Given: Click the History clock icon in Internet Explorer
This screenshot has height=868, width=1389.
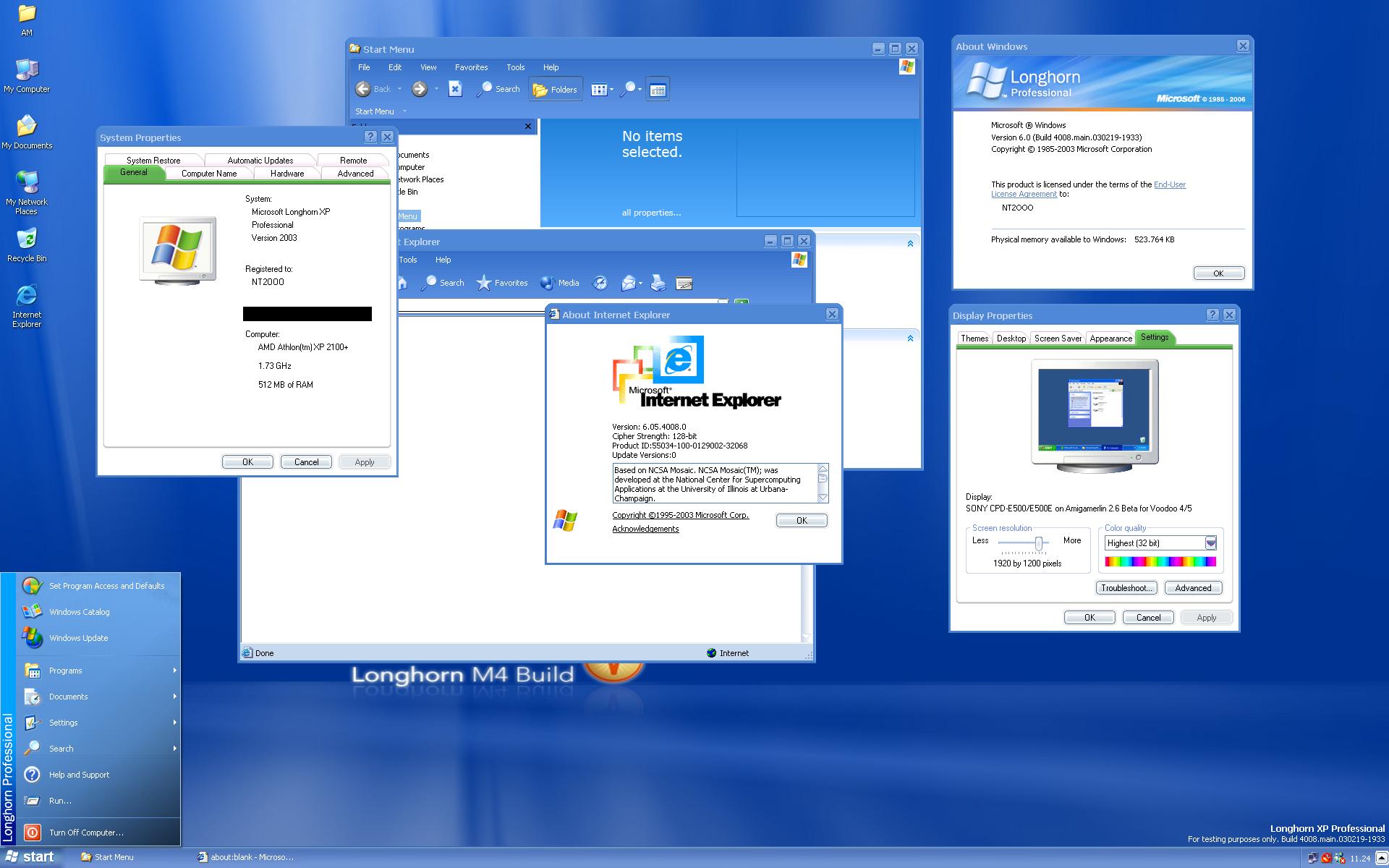Looking at the screenshot, I should pyautogui.click(x=600, y=283).
